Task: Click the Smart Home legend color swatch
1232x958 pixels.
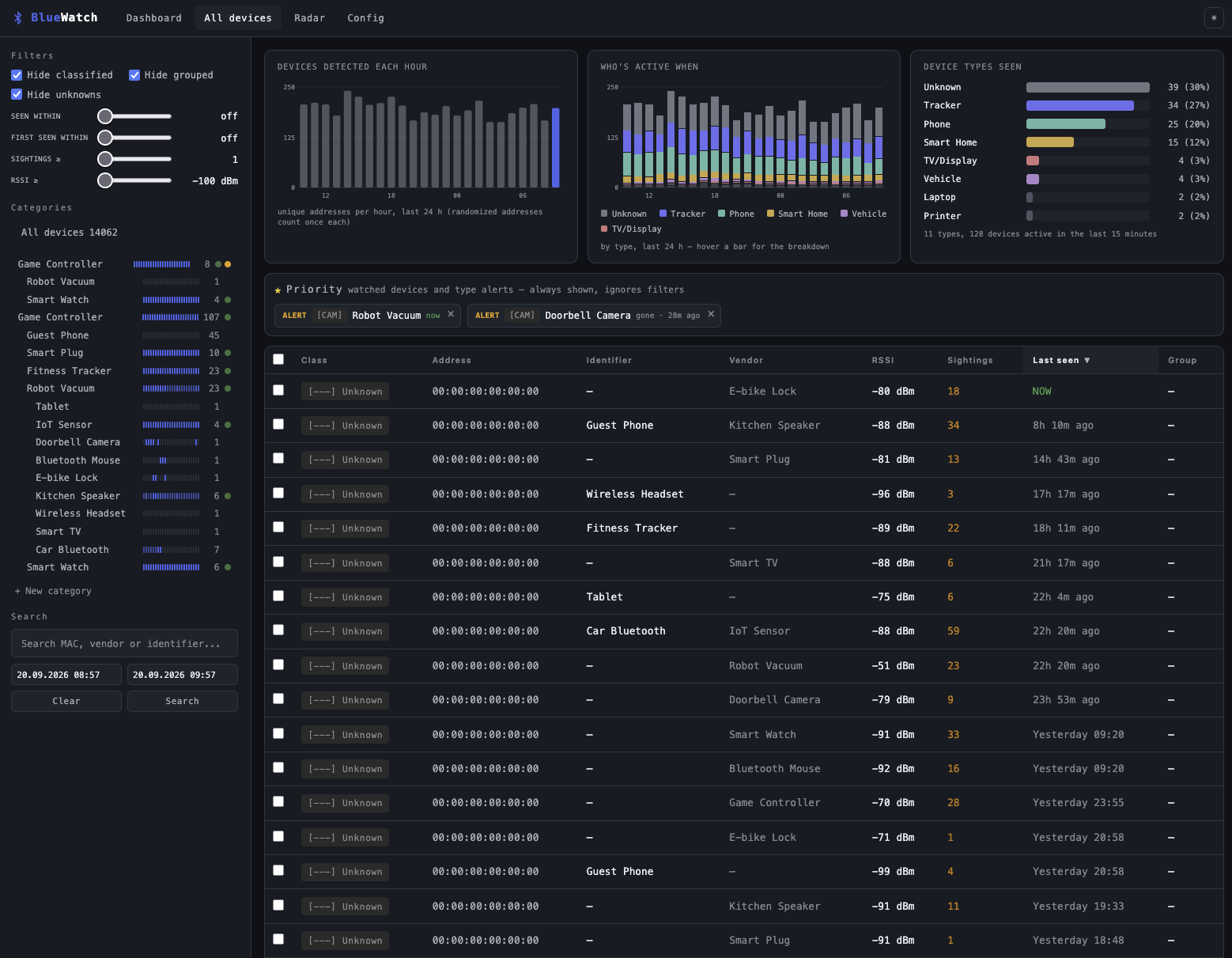Action: coord(770,214)
